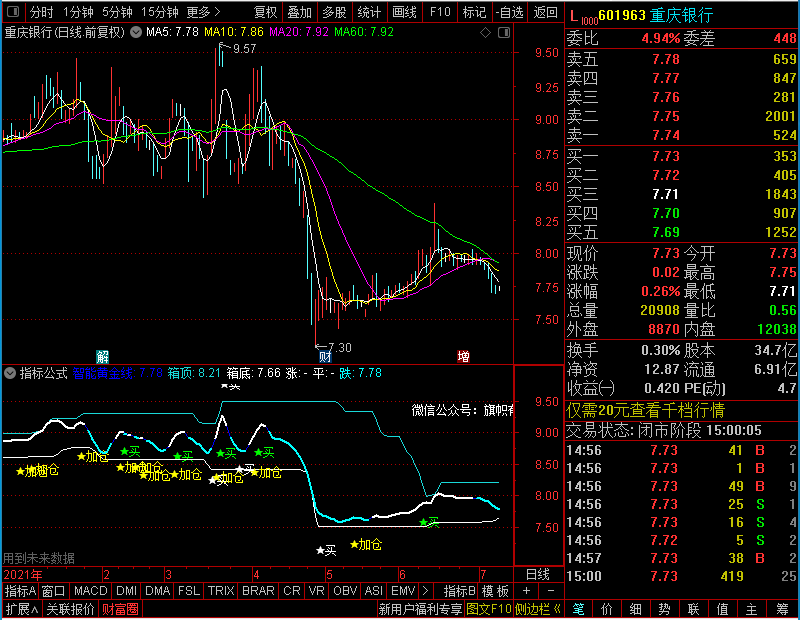This screenshot has width=800, height=620.
Task: Switch indicator to ASI
Action: coord(374,591)
